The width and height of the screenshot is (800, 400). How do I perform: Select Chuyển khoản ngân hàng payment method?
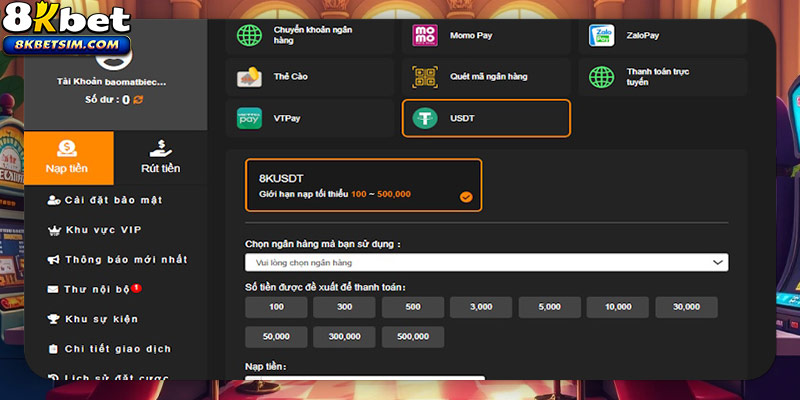(310, 36)
